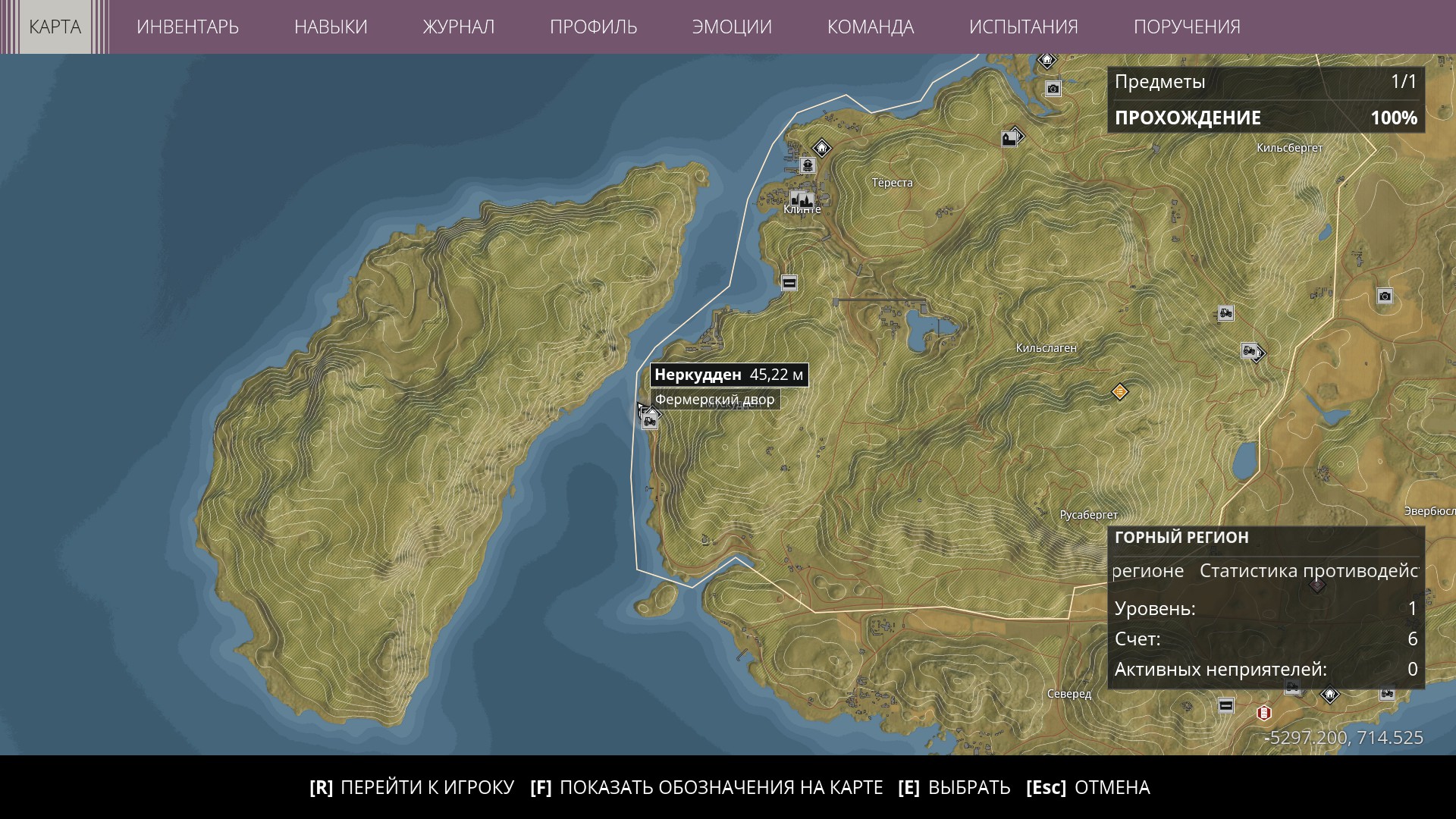Click the Статистика противодейст scrolling text
1456x819 pixels.
tap(1309, 571)
